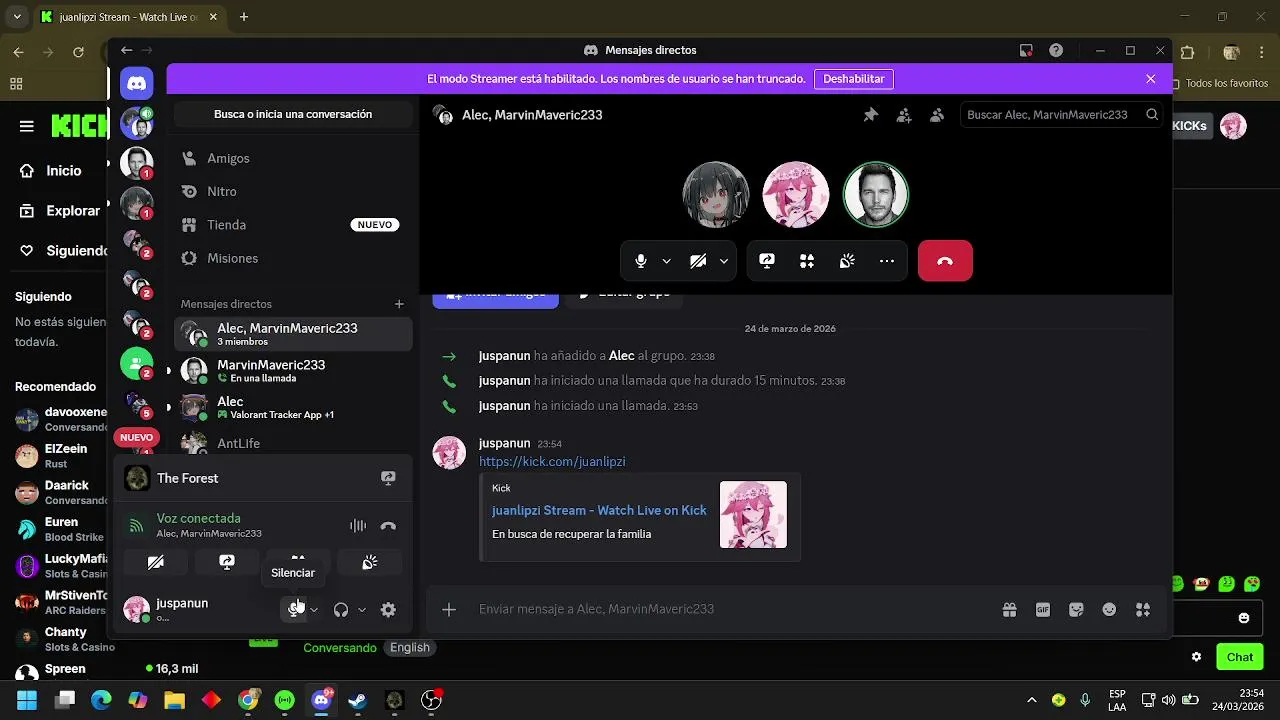Viewport: 1280px width, 720px height.
Task: Open Nitro page
Action: (293, 191)
